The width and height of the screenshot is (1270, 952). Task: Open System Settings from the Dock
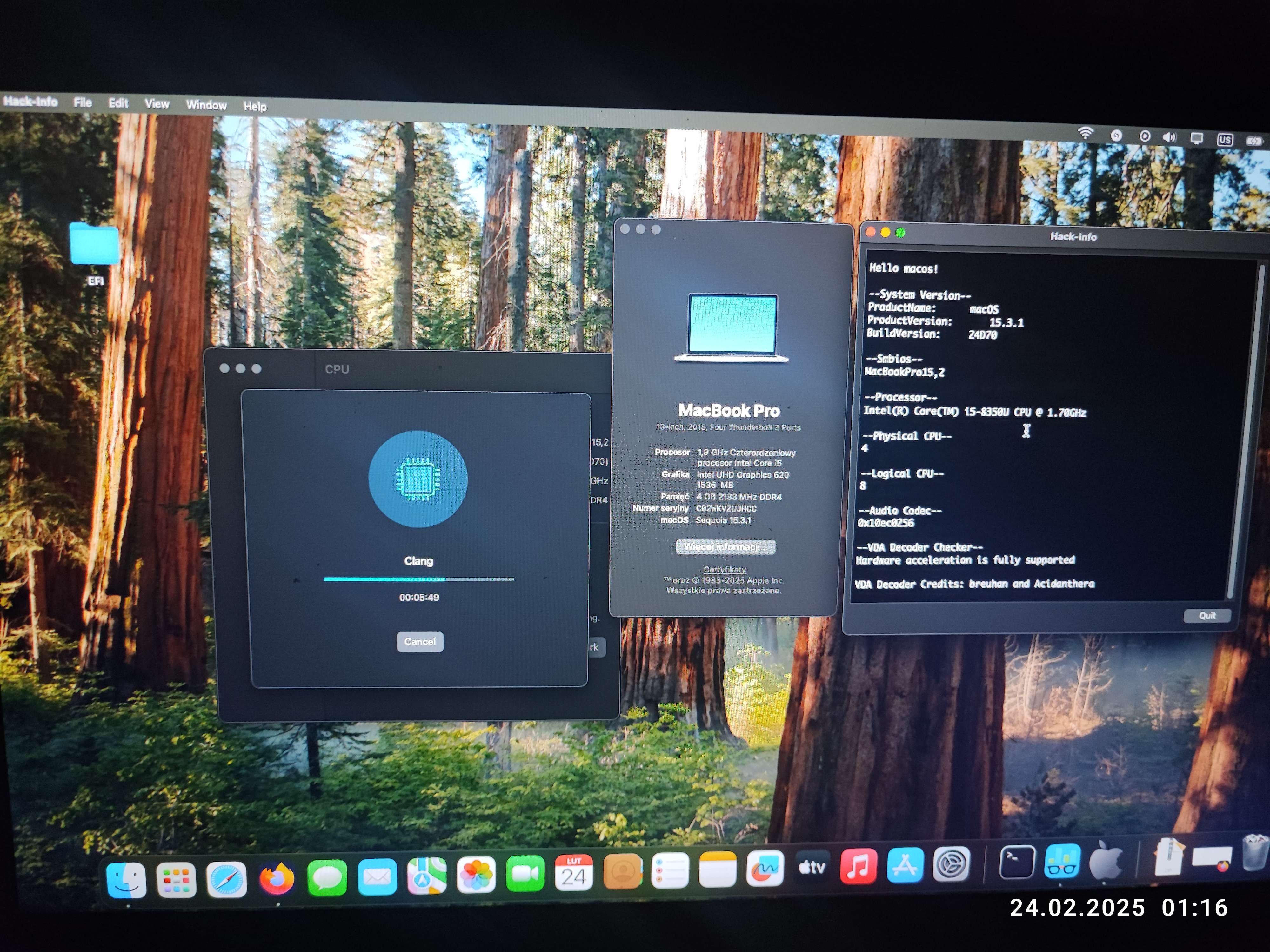pos(951,864)
